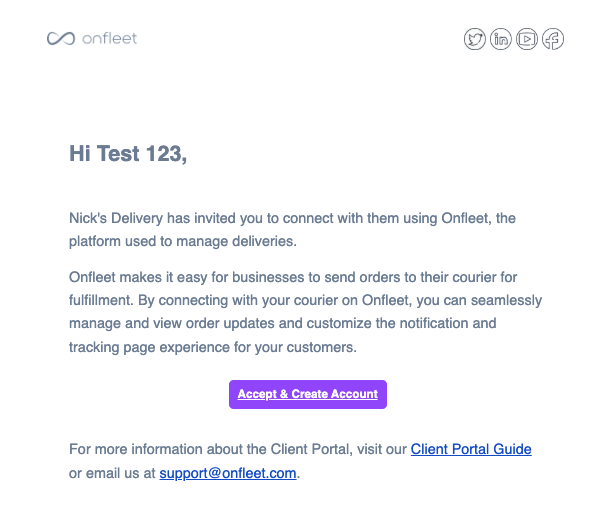
Task: Click the Onfleet infinity loop logo symbol
Action: pos(61,38)
